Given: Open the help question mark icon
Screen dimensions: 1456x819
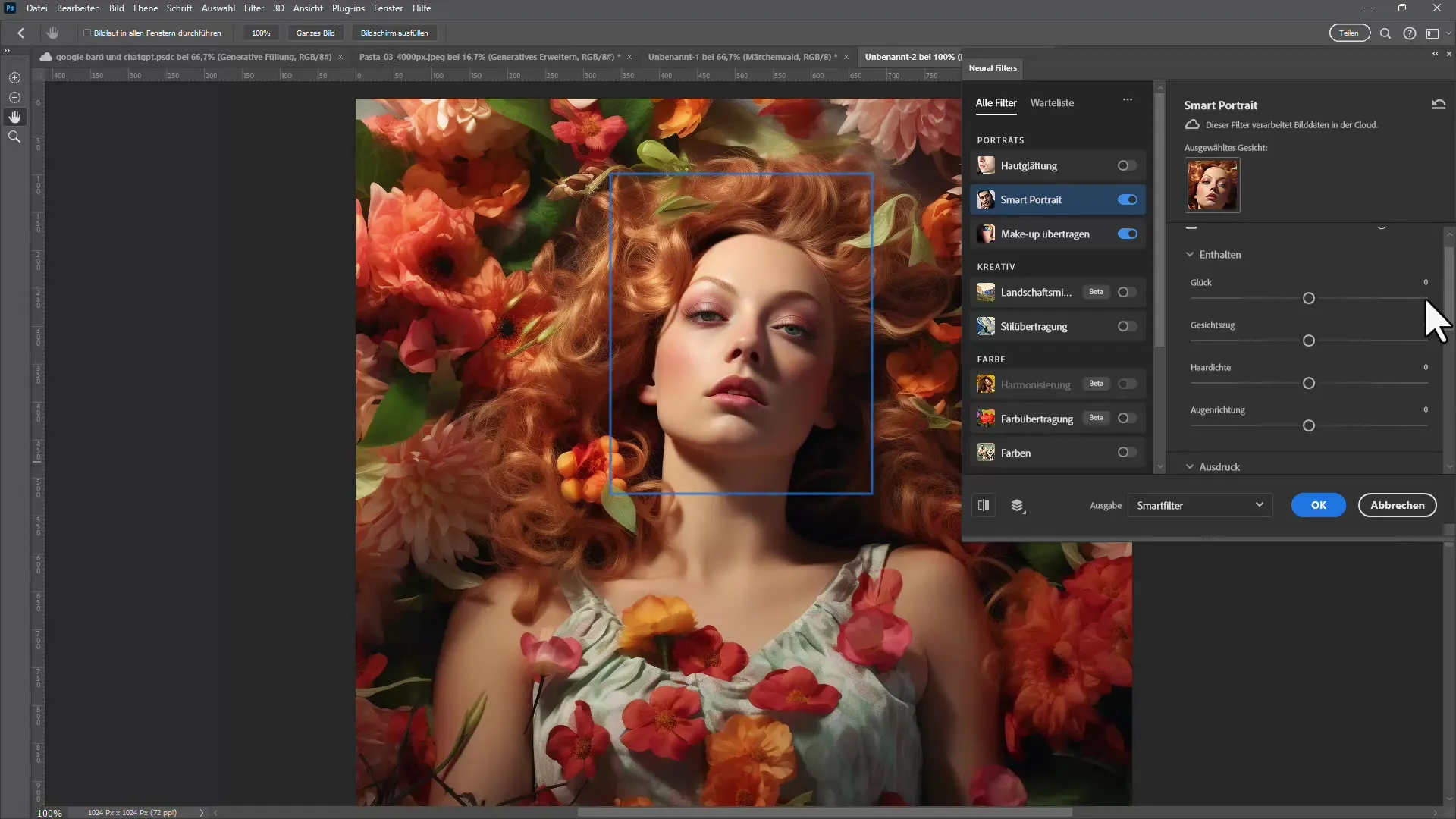Looking at the screenshot, I should 1410,33.
